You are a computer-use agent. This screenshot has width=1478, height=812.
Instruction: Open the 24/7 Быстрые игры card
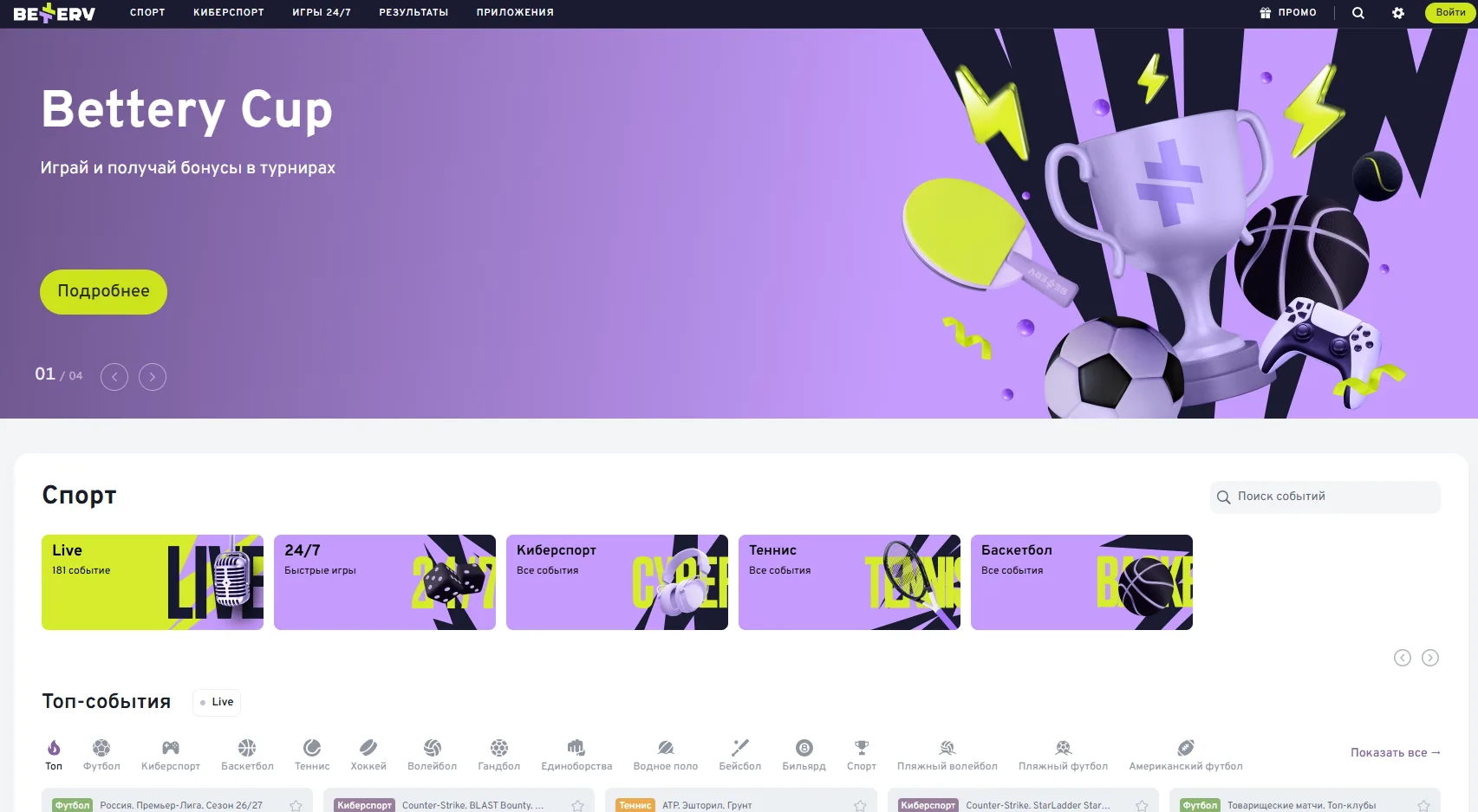385,582
